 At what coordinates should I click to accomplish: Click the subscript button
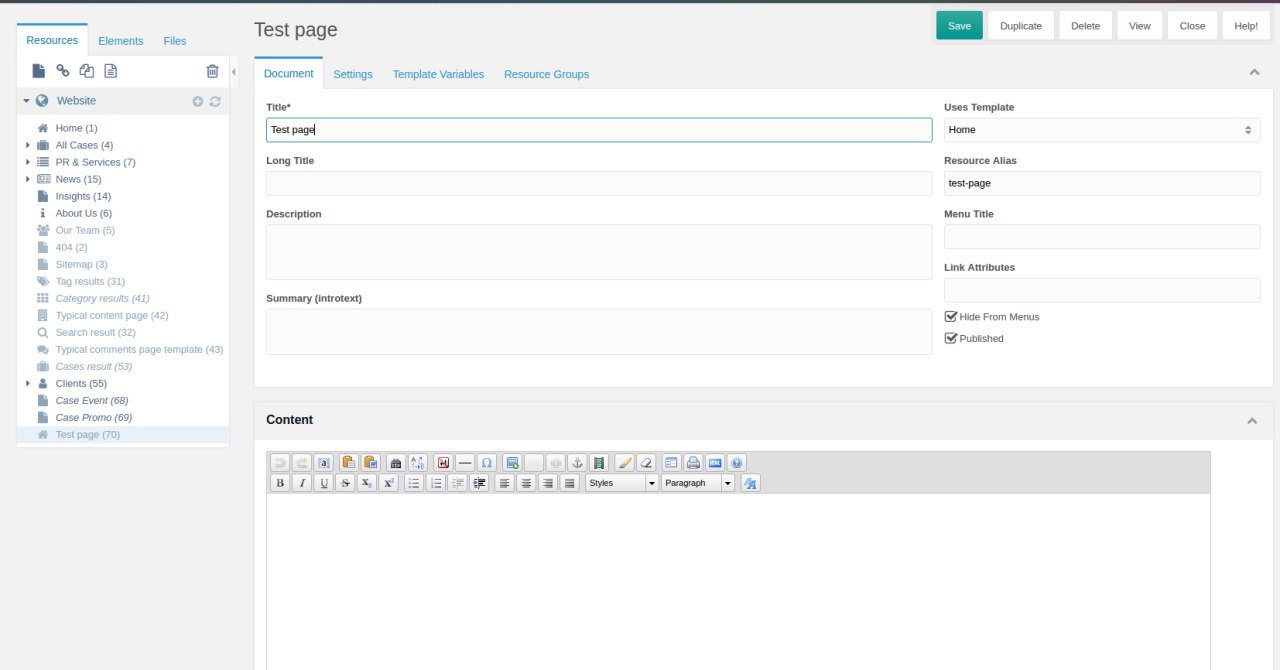367,483
